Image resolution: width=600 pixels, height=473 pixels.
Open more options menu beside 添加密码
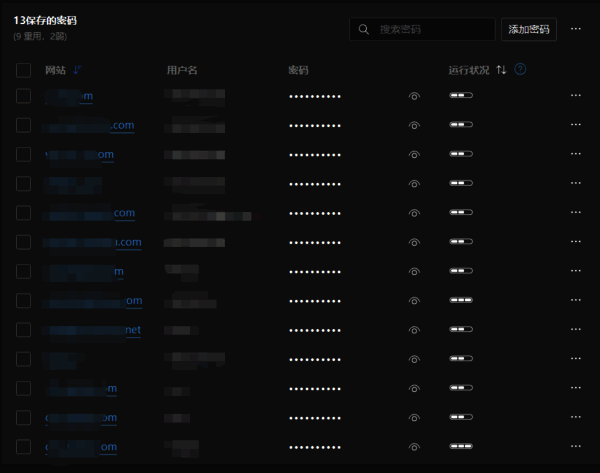(575, 30)
